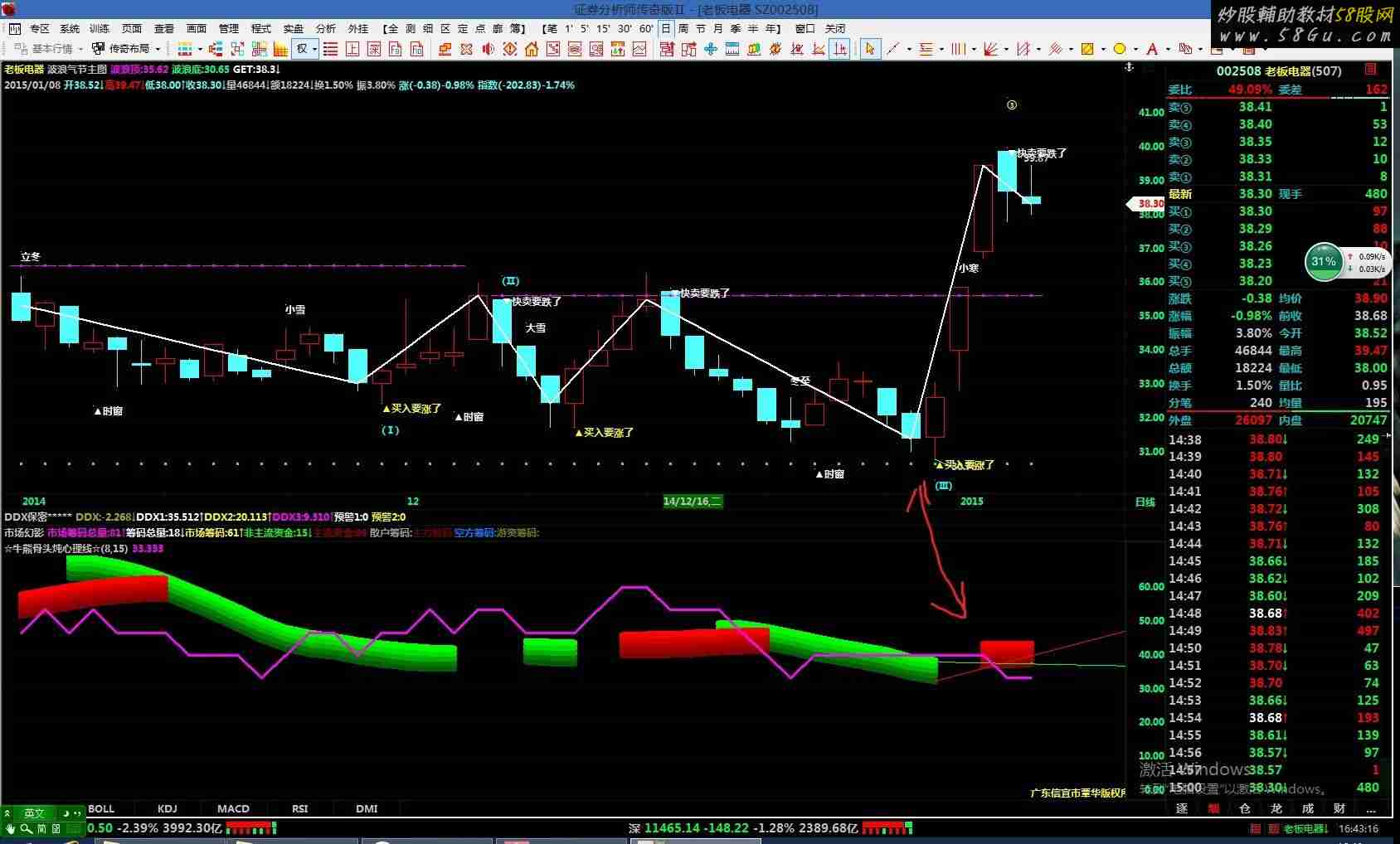Open the 传奇布局 layout dropdown
The height and width of the screenshot is (844, 1400).
pyautogui.click(x=125, y=49)
